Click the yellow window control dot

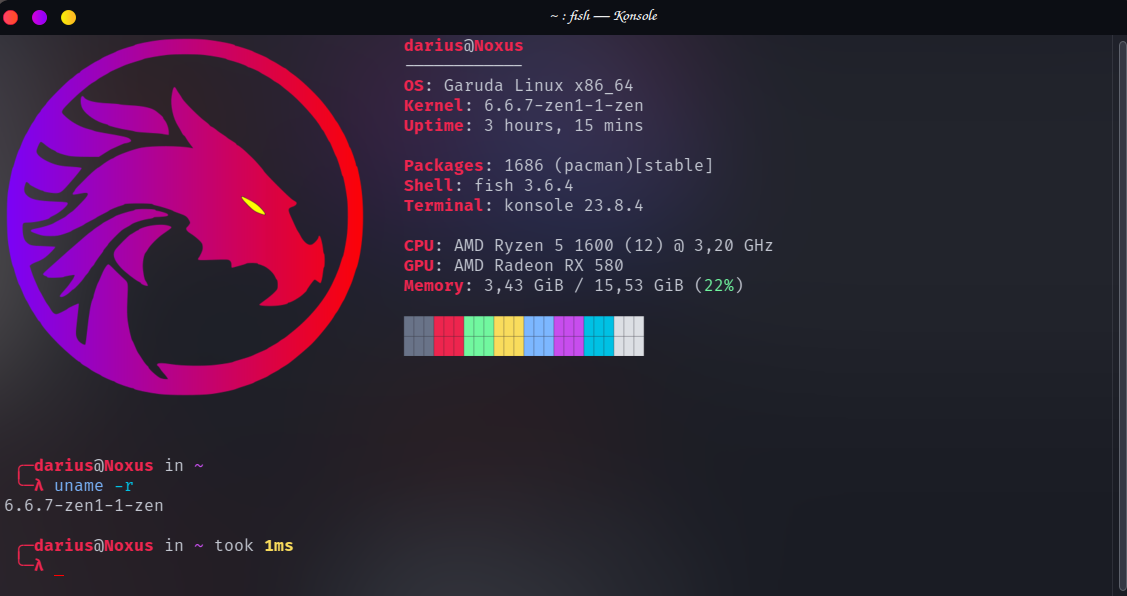tap(68, 17)
